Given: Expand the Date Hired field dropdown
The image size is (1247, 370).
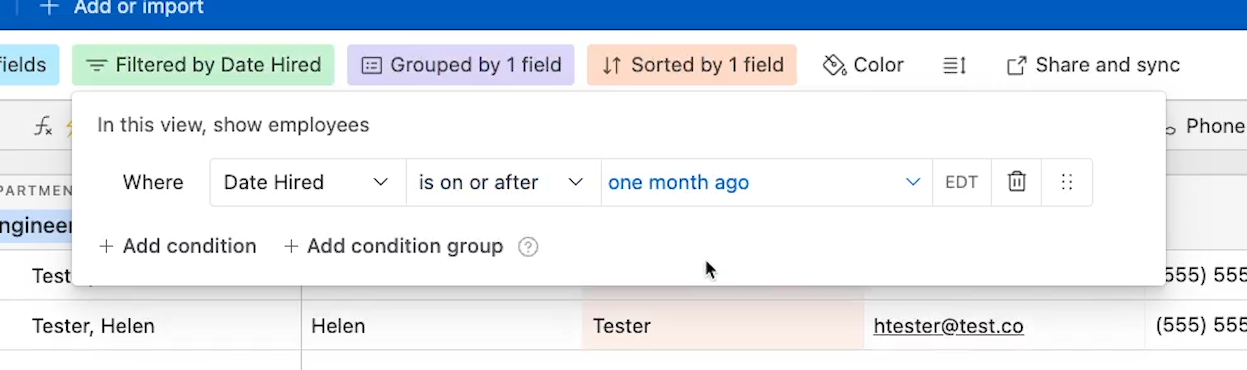Looking at the screenshot, I should tap(308, 182).
